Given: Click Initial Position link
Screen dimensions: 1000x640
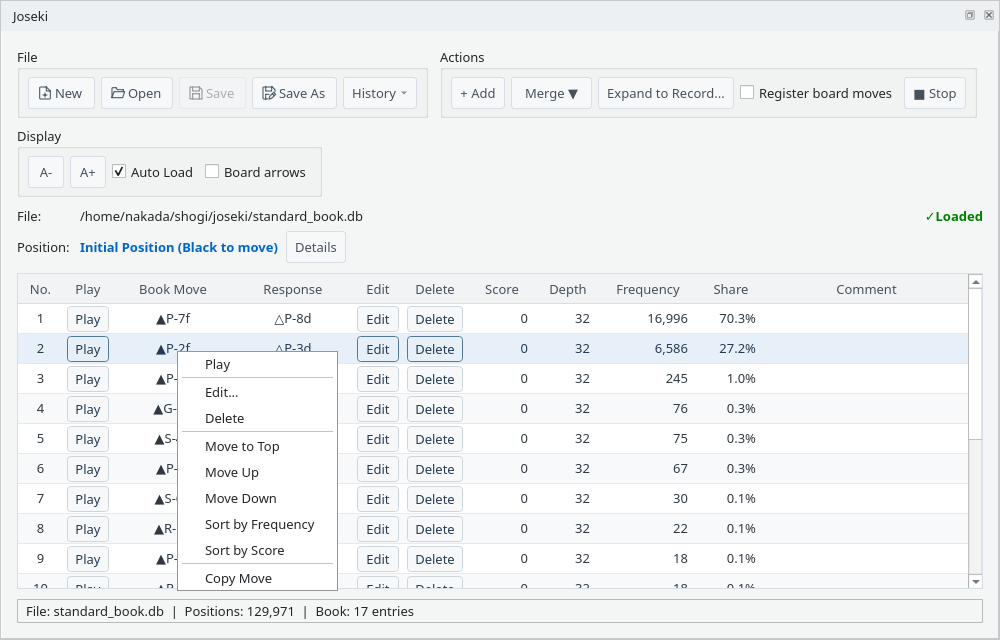Looking at the screenshot, I should 179,247.
